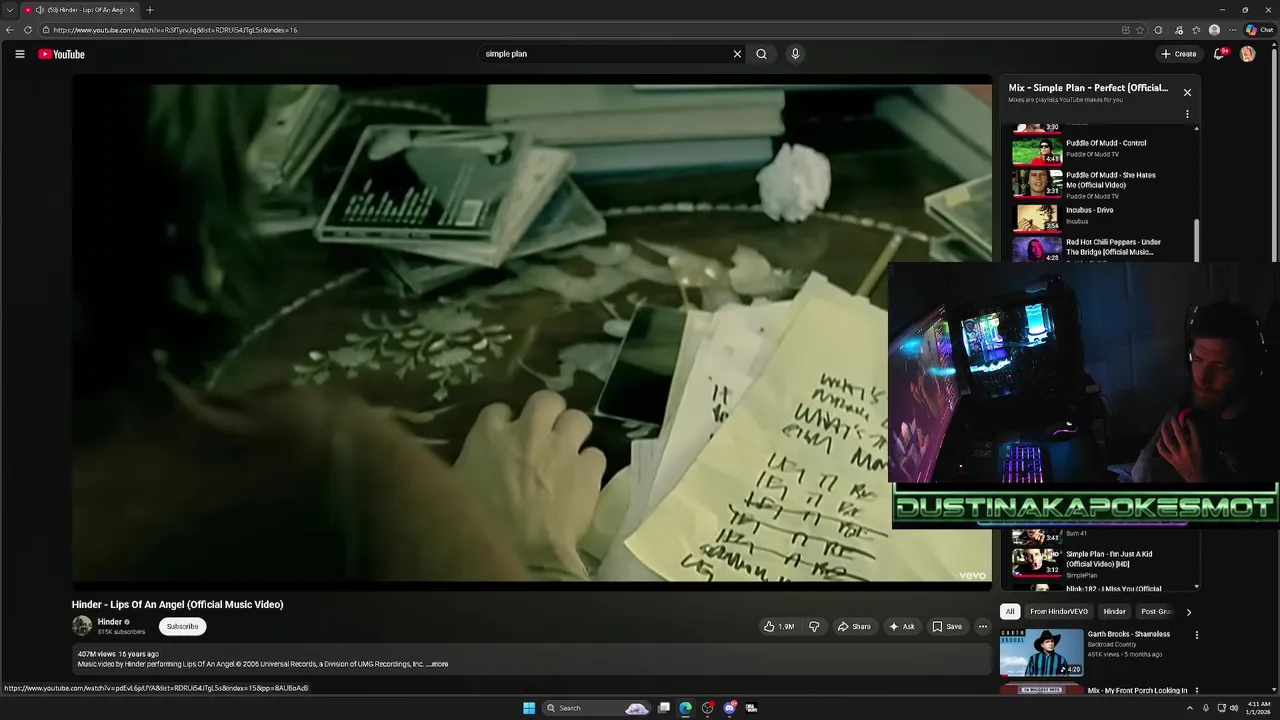Save the video to a playlist
1280x720 pixels.
click(x=946, y=626)
